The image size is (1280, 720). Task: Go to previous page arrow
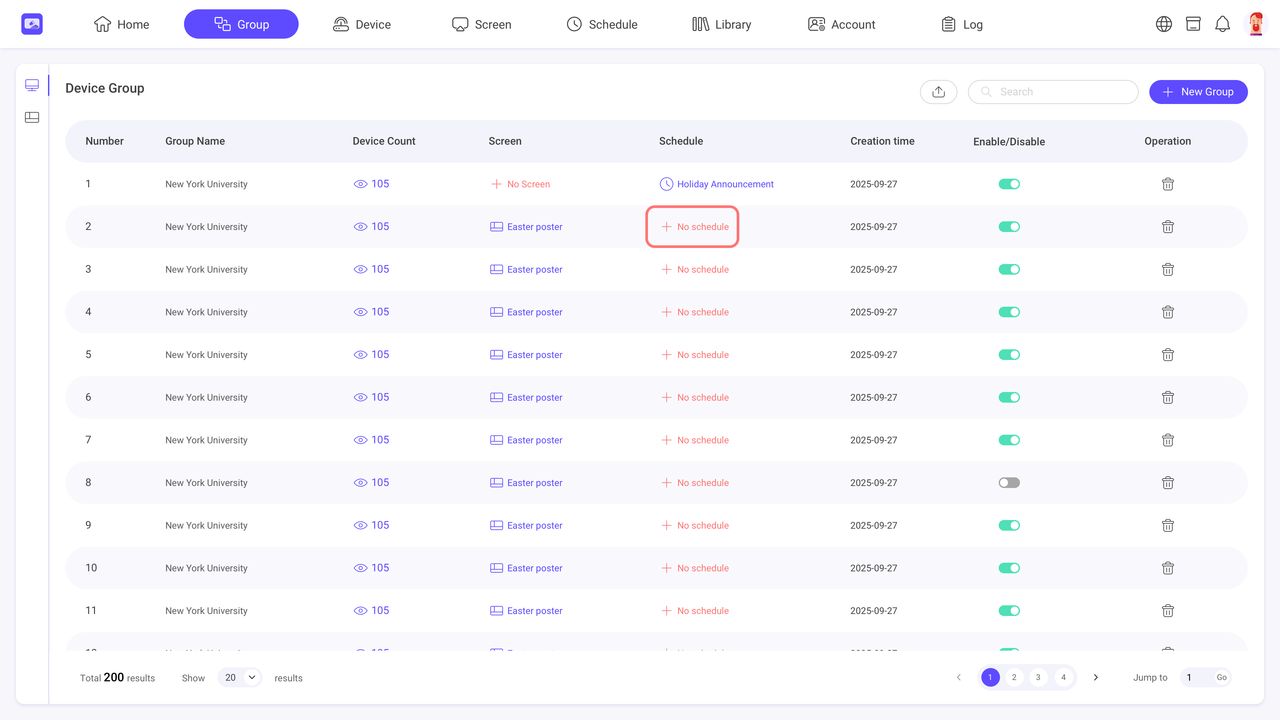(x=958, y=677)
